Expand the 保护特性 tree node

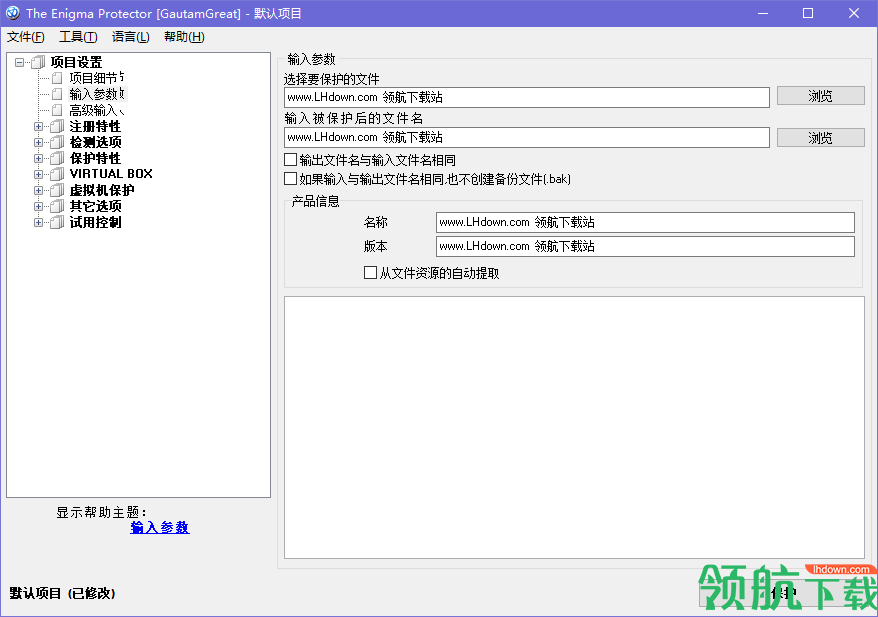(38, 158)
